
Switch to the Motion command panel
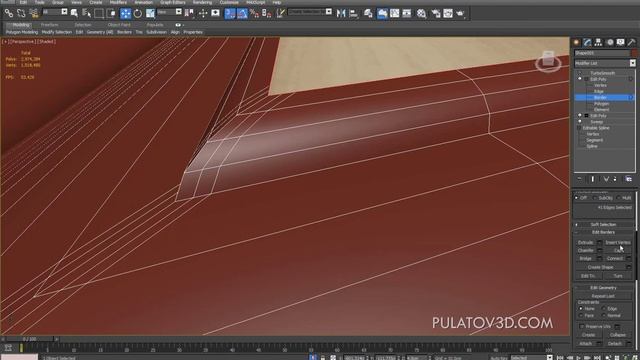(x=610, y=42)
